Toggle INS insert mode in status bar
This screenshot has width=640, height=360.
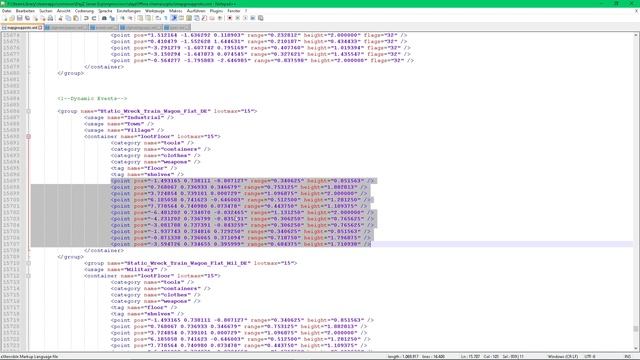628,357
